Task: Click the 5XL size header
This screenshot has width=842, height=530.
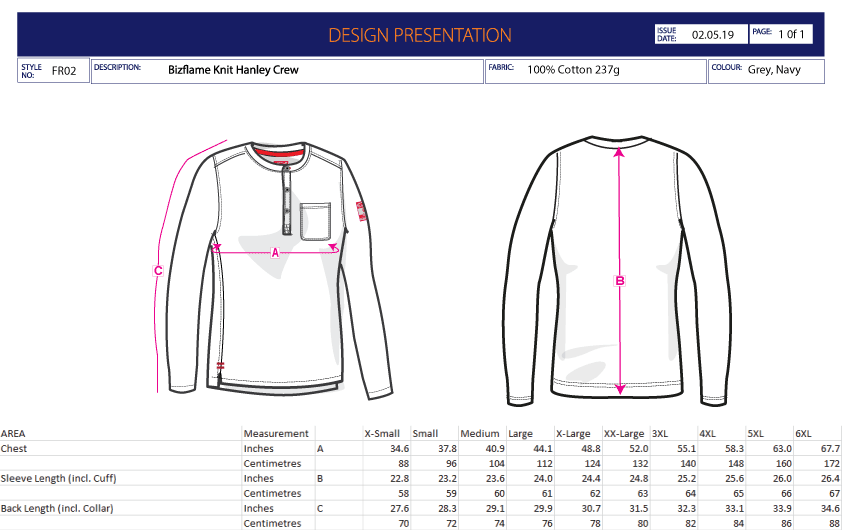Action: click(756, 433)
